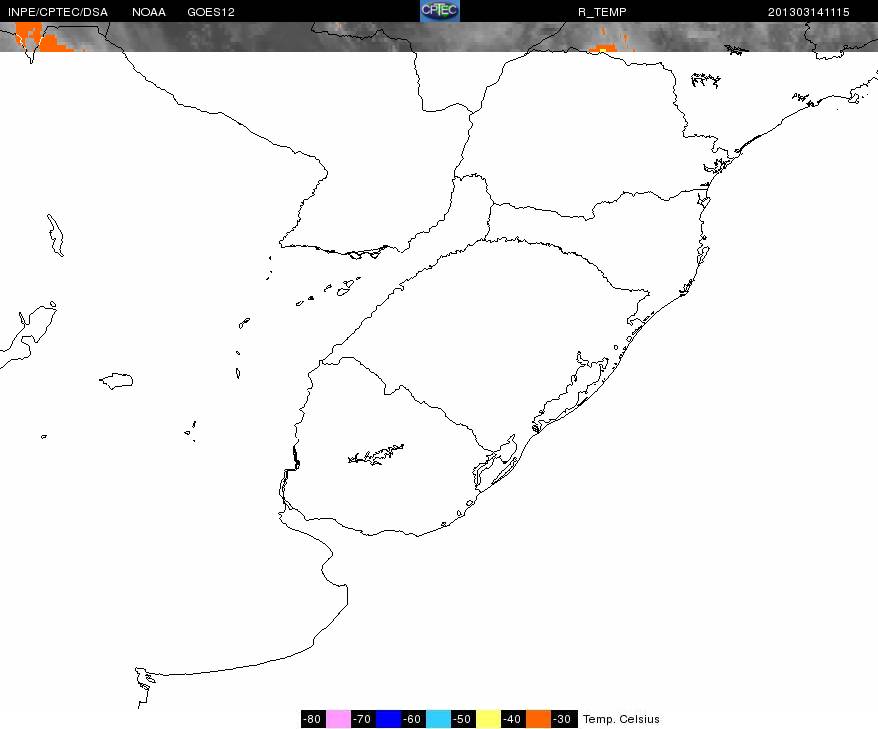Click the NOAA label in the header
The height and width of the screenshot is (729, 878).
point(149,12)
